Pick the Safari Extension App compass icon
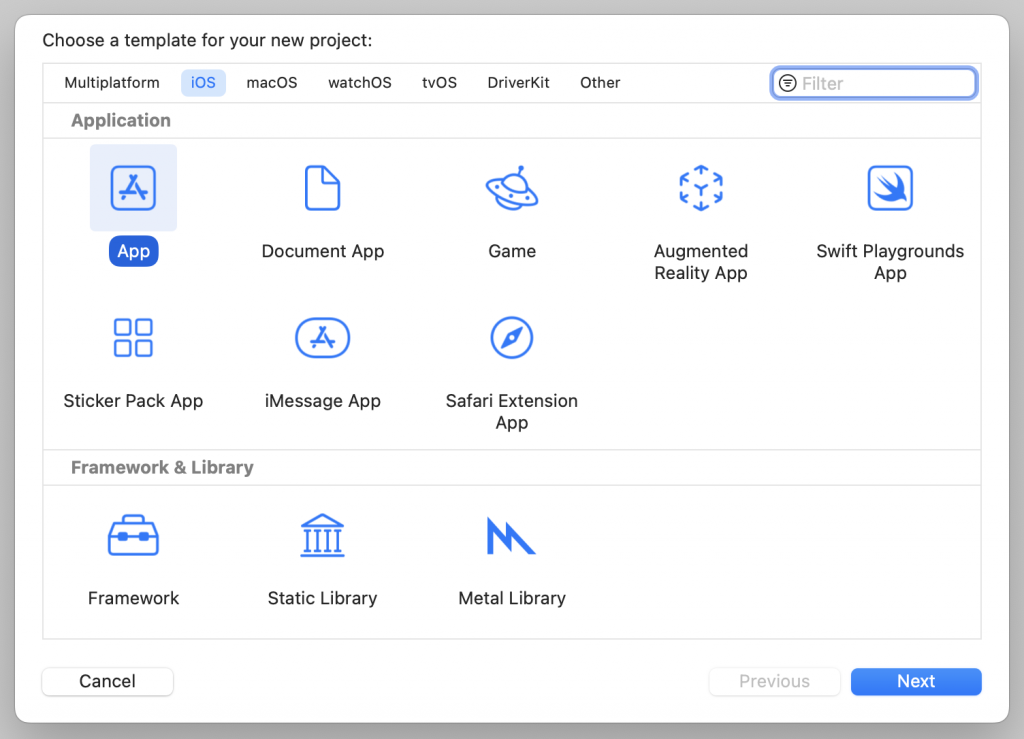The width and height of the screenshot is (1024, 739). tap(512, 338)
